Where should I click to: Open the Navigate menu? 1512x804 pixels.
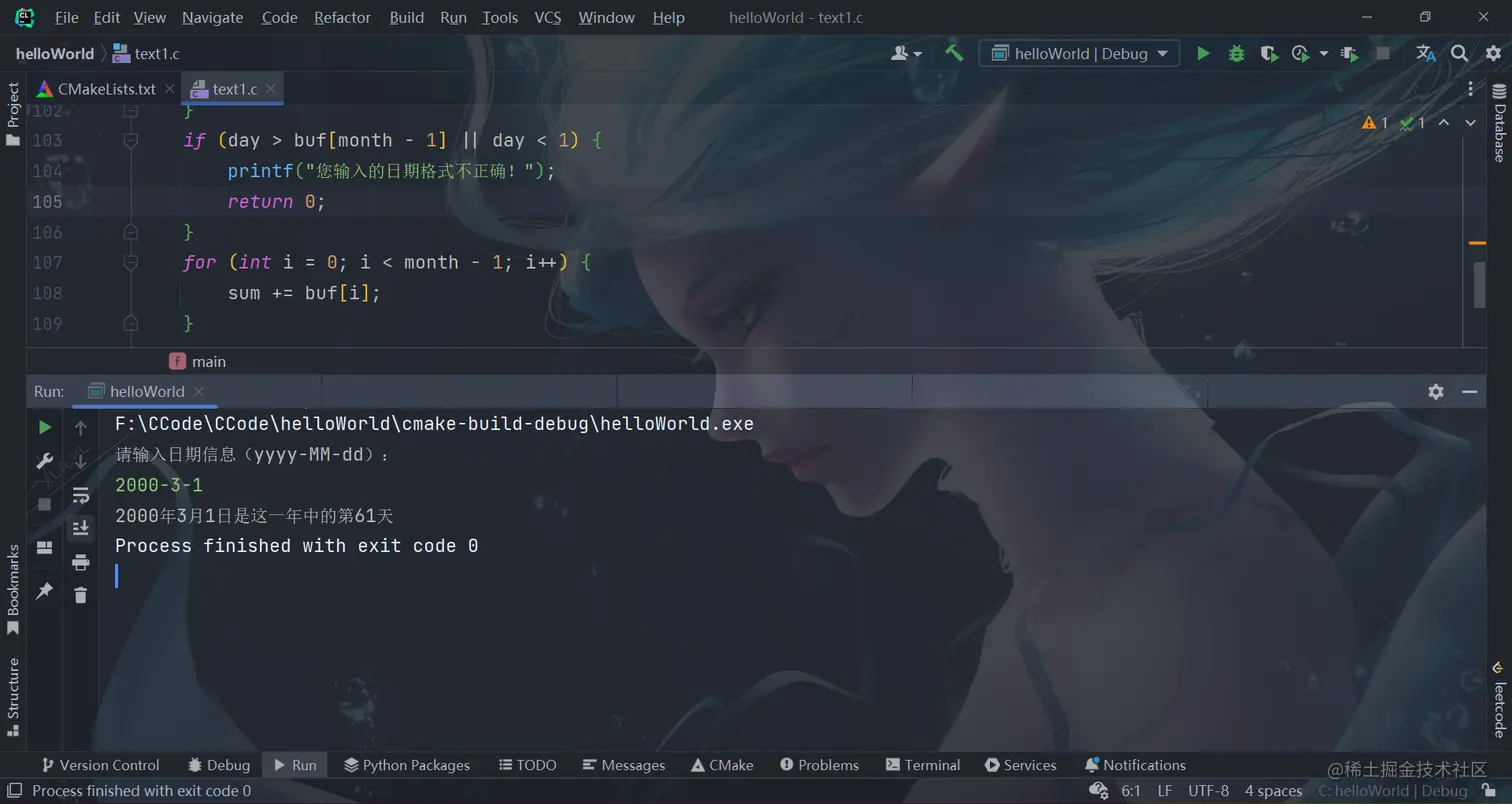pos(212,17)
